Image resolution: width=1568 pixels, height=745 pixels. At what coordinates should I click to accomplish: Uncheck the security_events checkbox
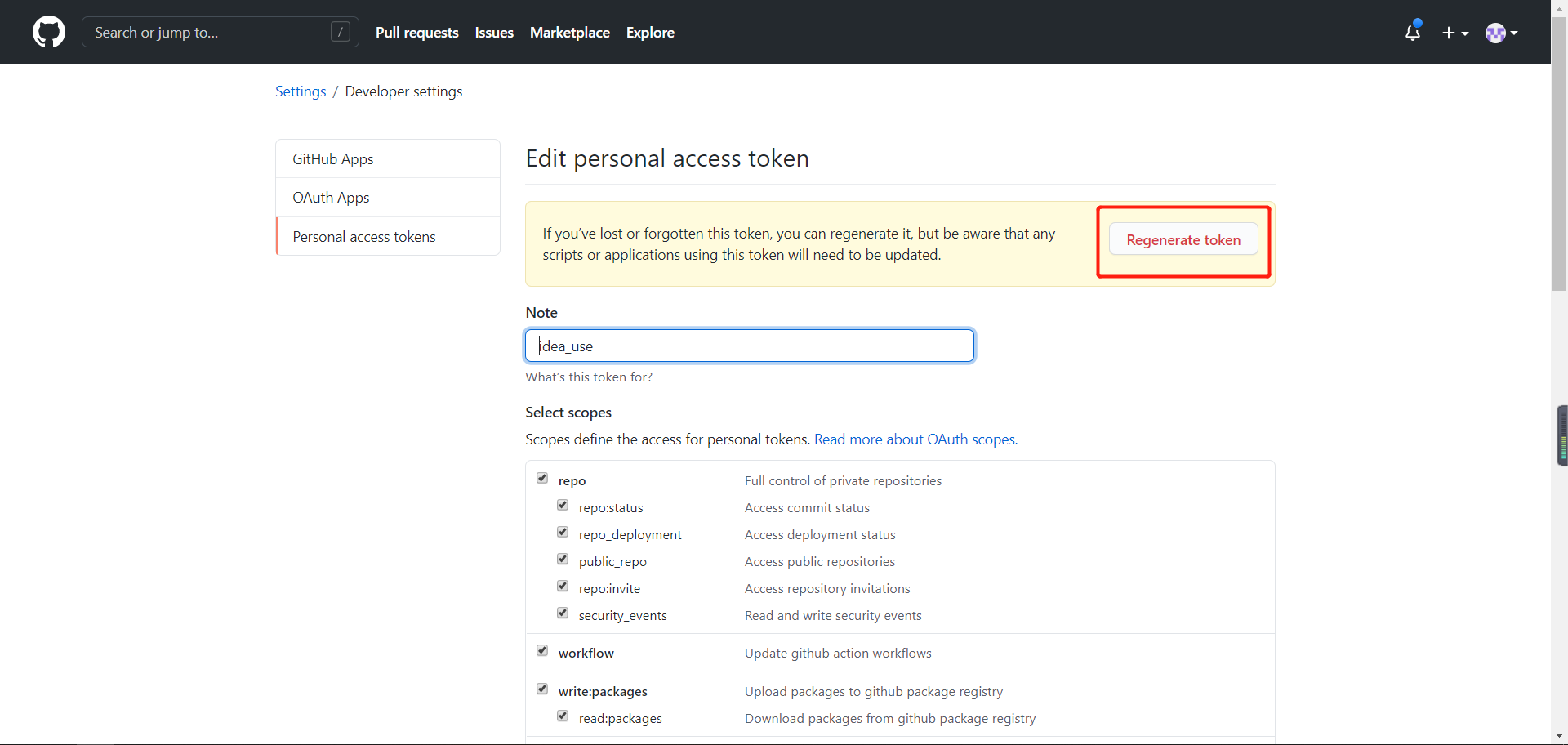pos(563,613)
